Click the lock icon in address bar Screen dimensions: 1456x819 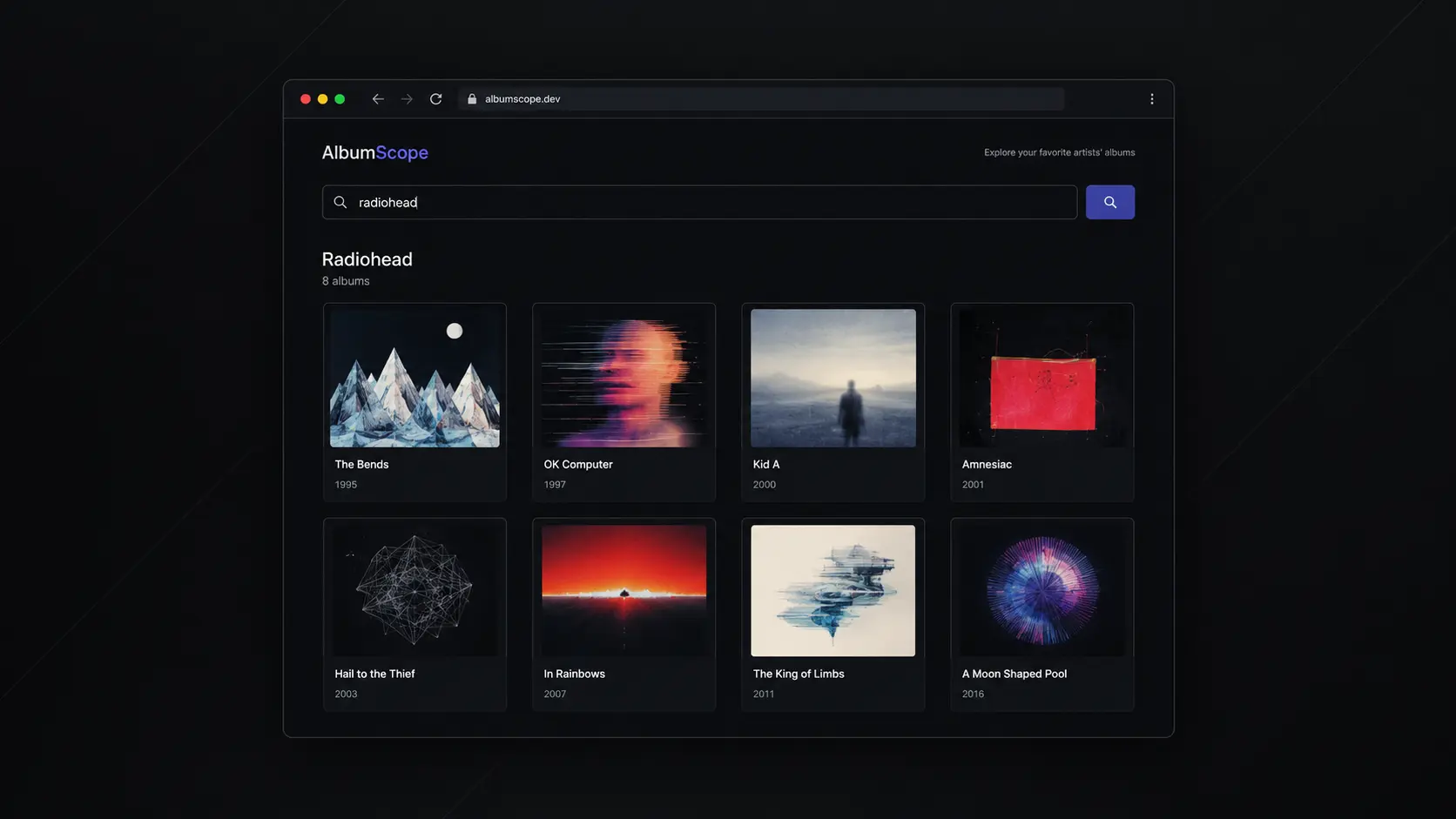point(472,99)
